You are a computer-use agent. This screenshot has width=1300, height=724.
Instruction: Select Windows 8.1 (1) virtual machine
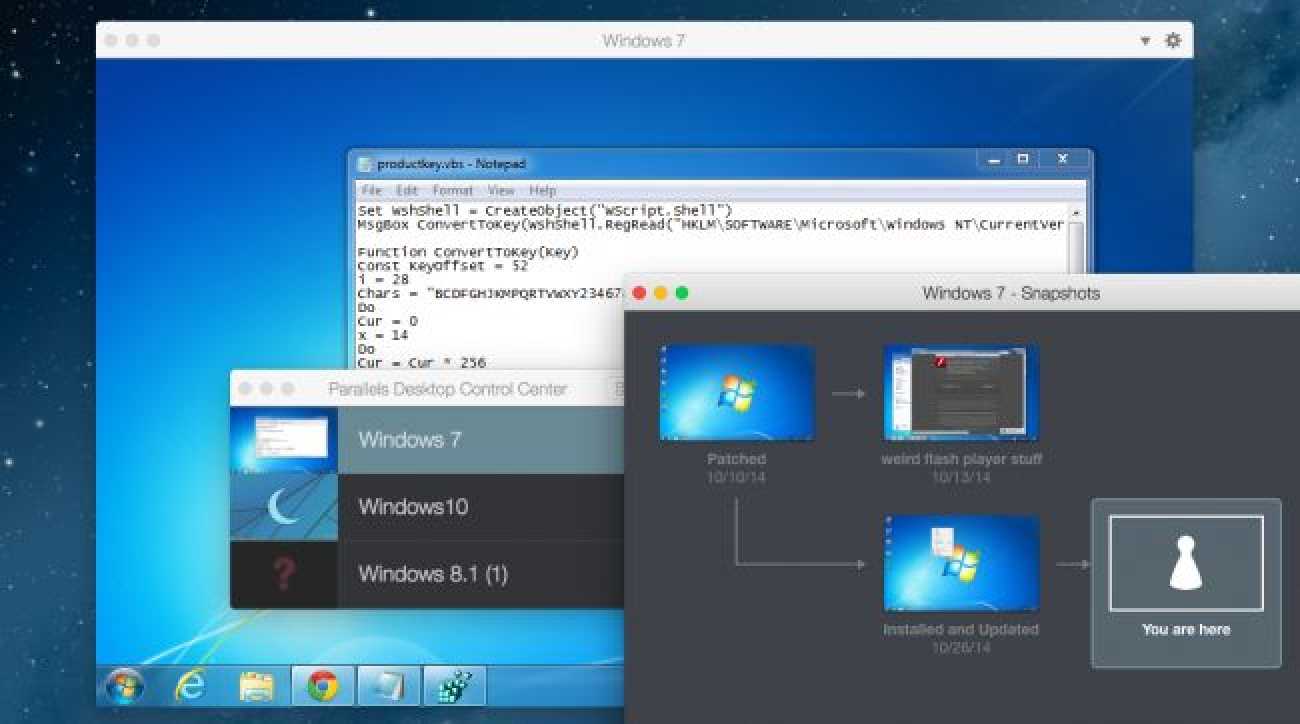[430, 574]
